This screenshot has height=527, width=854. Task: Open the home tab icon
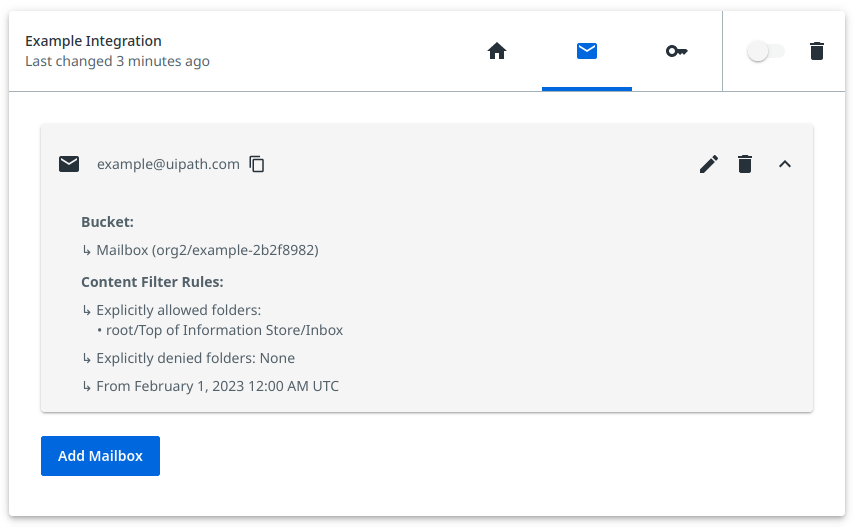click(497, 51)
